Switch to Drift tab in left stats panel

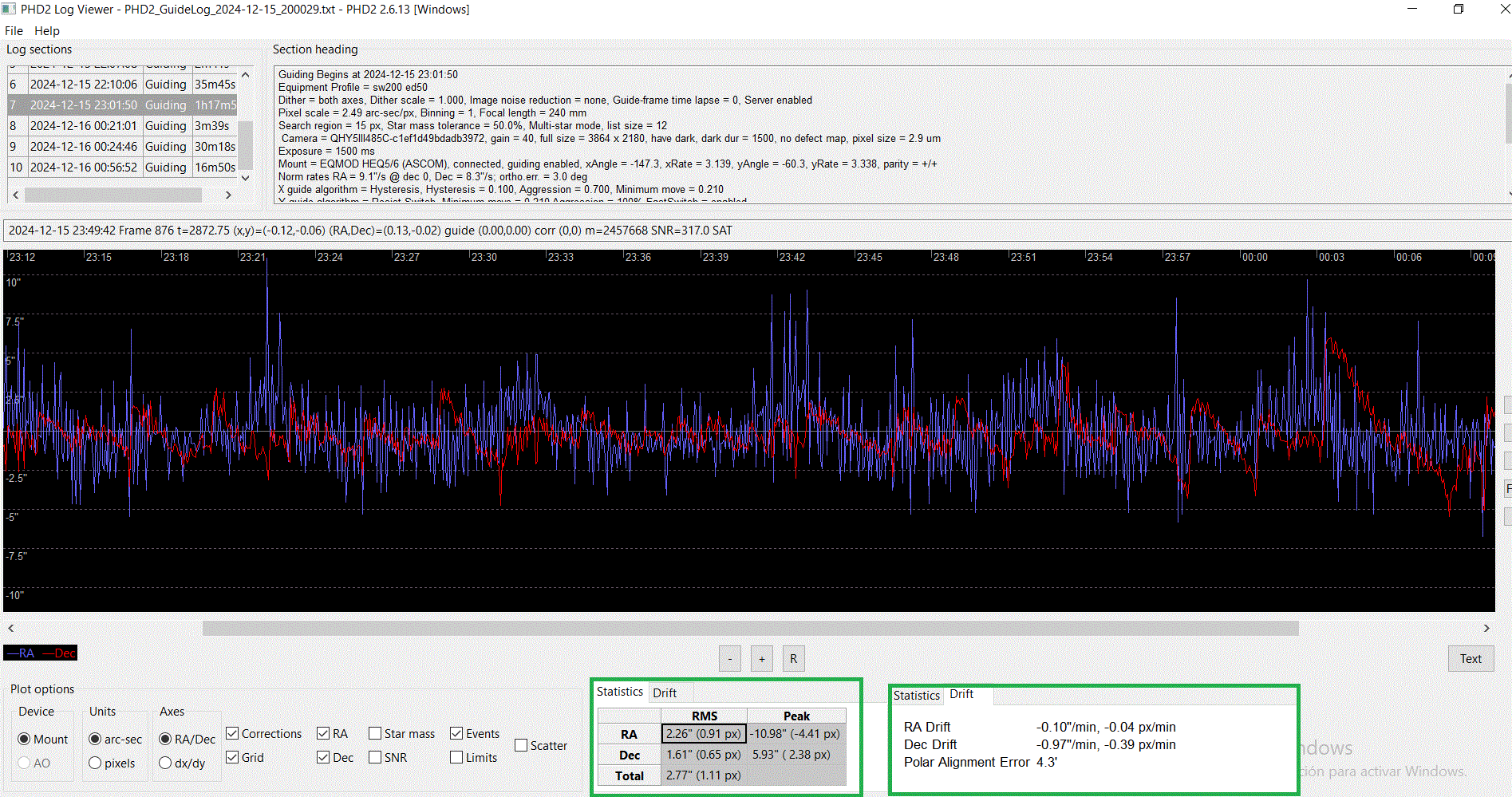[x=665, y=692]
